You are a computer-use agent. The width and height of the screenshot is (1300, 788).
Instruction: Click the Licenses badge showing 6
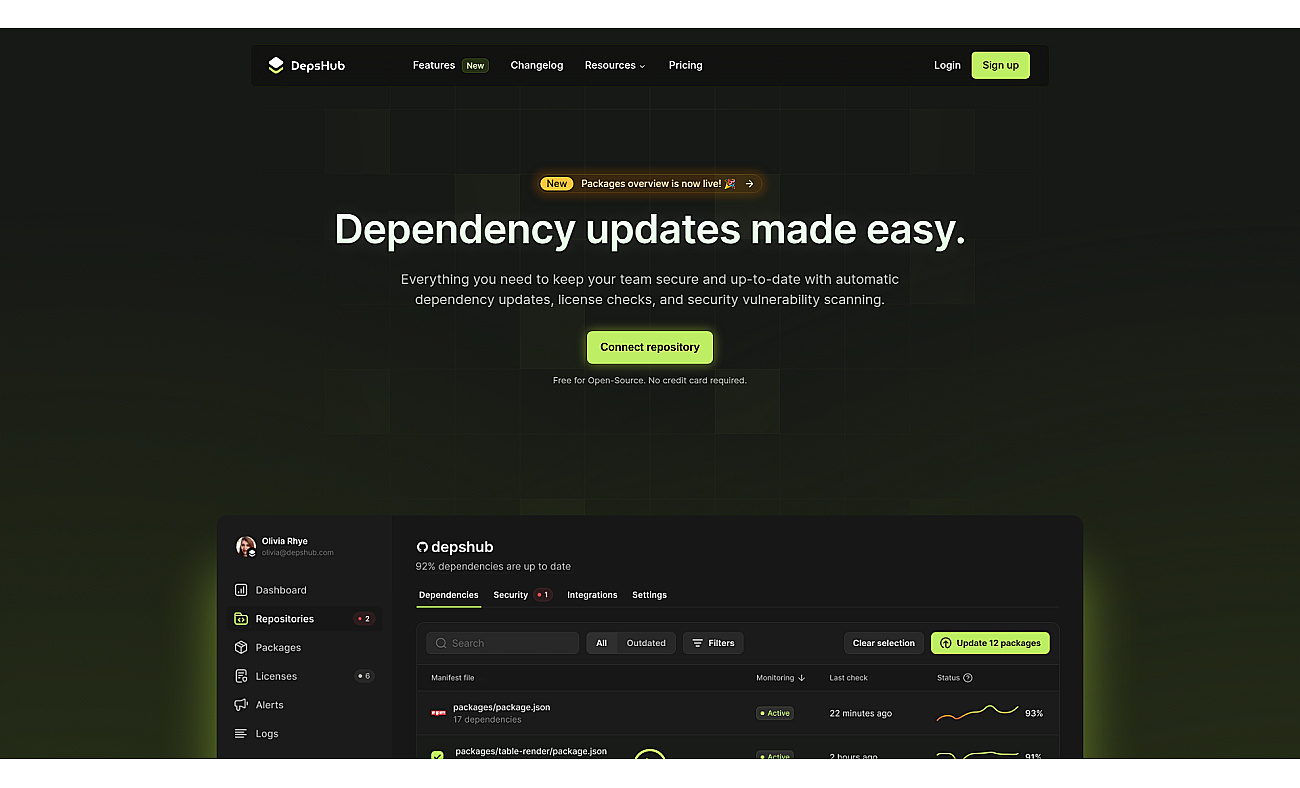364,676
